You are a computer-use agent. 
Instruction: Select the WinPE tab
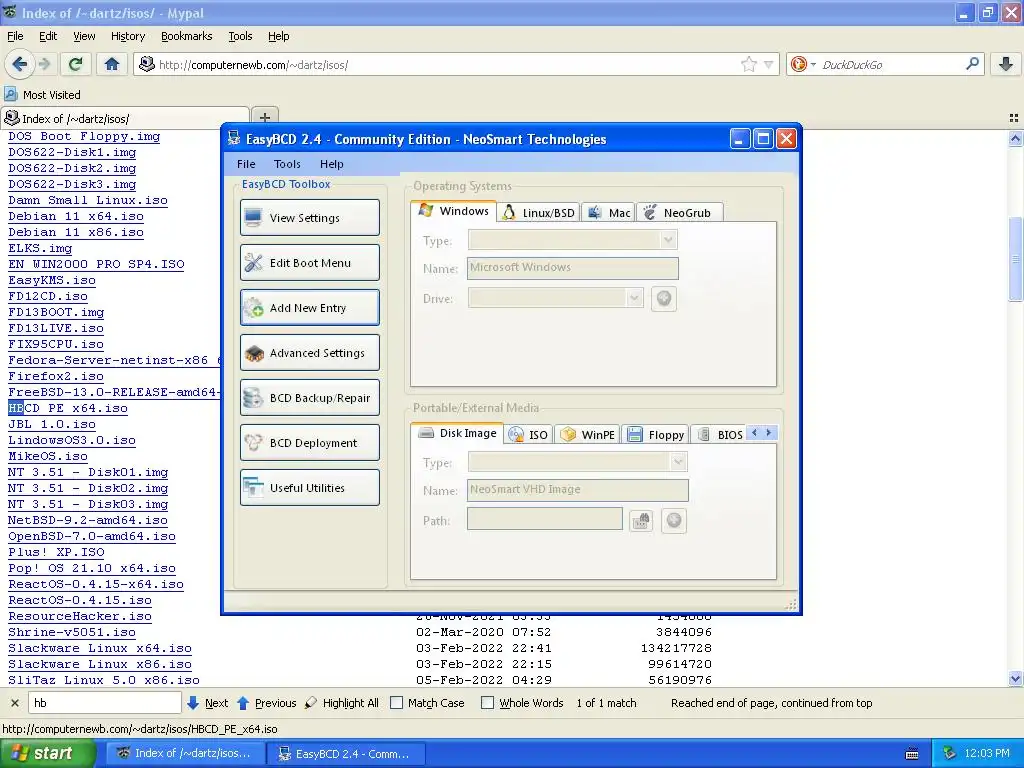pos(588,434)
